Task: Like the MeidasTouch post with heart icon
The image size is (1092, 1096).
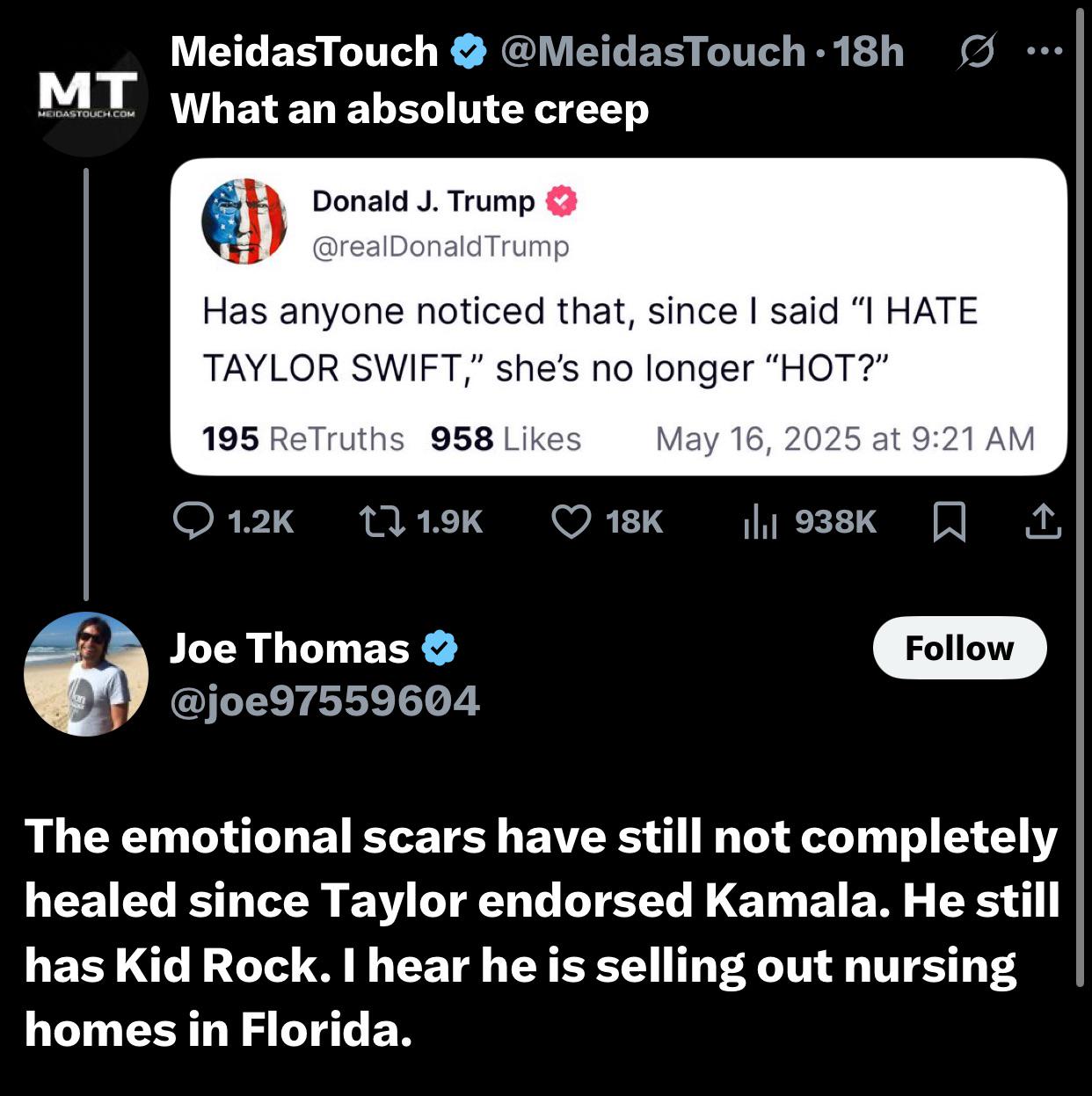Action: tap(571, 520)
